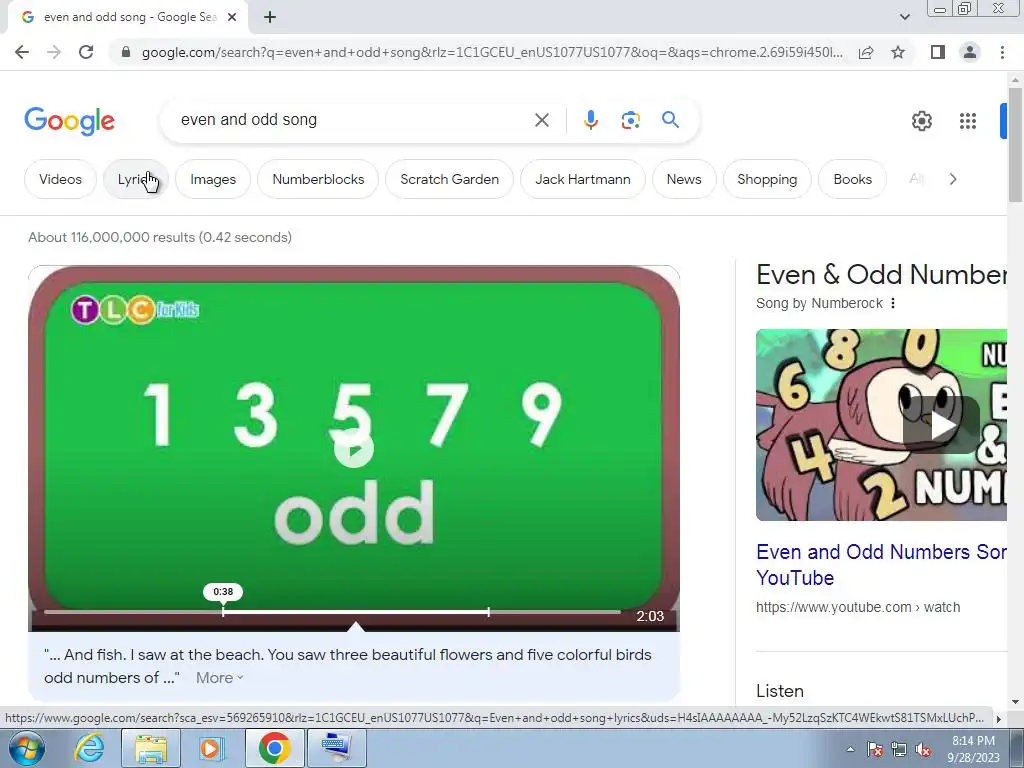The height and width of the screenshot is (768, 1024).
Task: Open Action Center flag tray icon
Action: coord(875,749)
